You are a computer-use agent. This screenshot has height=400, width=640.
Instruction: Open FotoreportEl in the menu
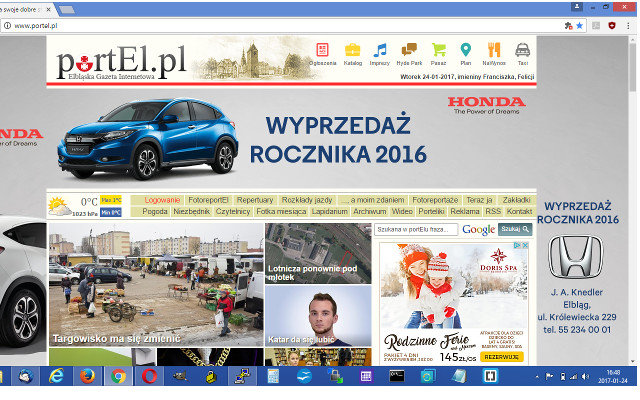[208, 200]
